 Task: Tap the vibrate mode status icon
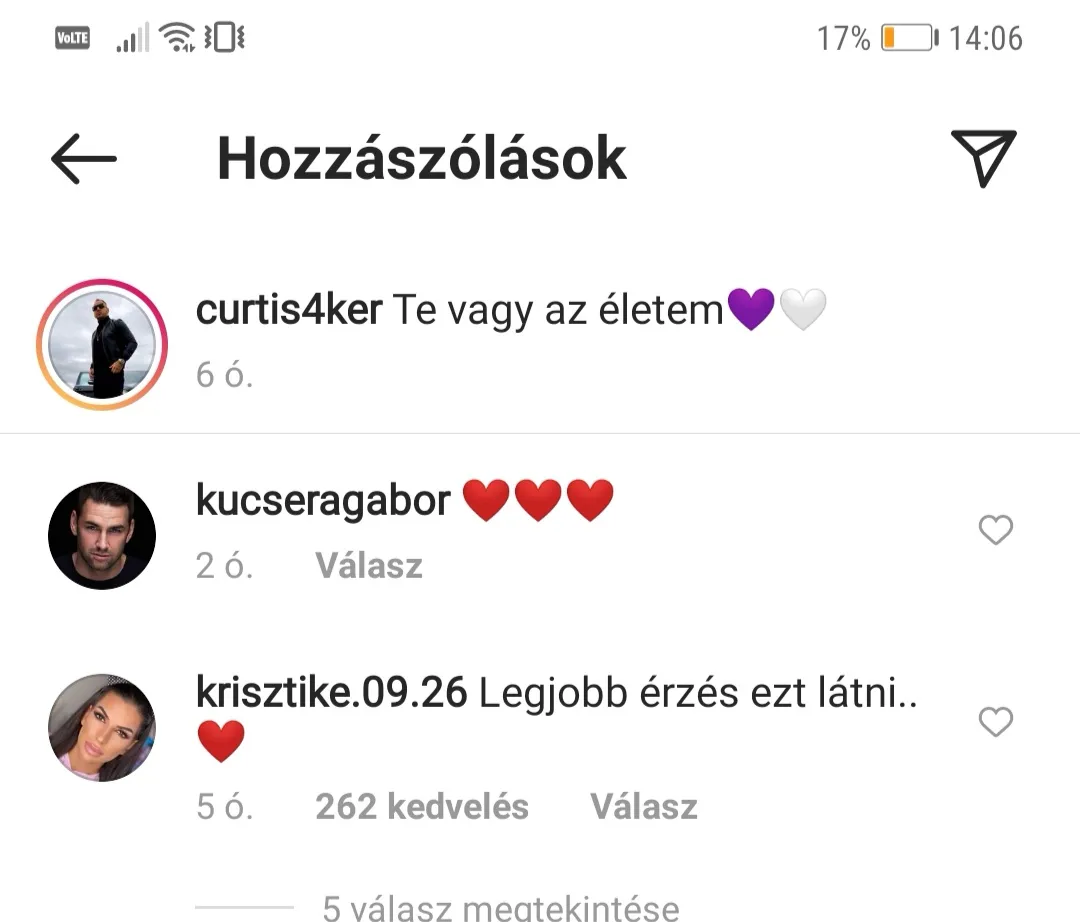225,37
